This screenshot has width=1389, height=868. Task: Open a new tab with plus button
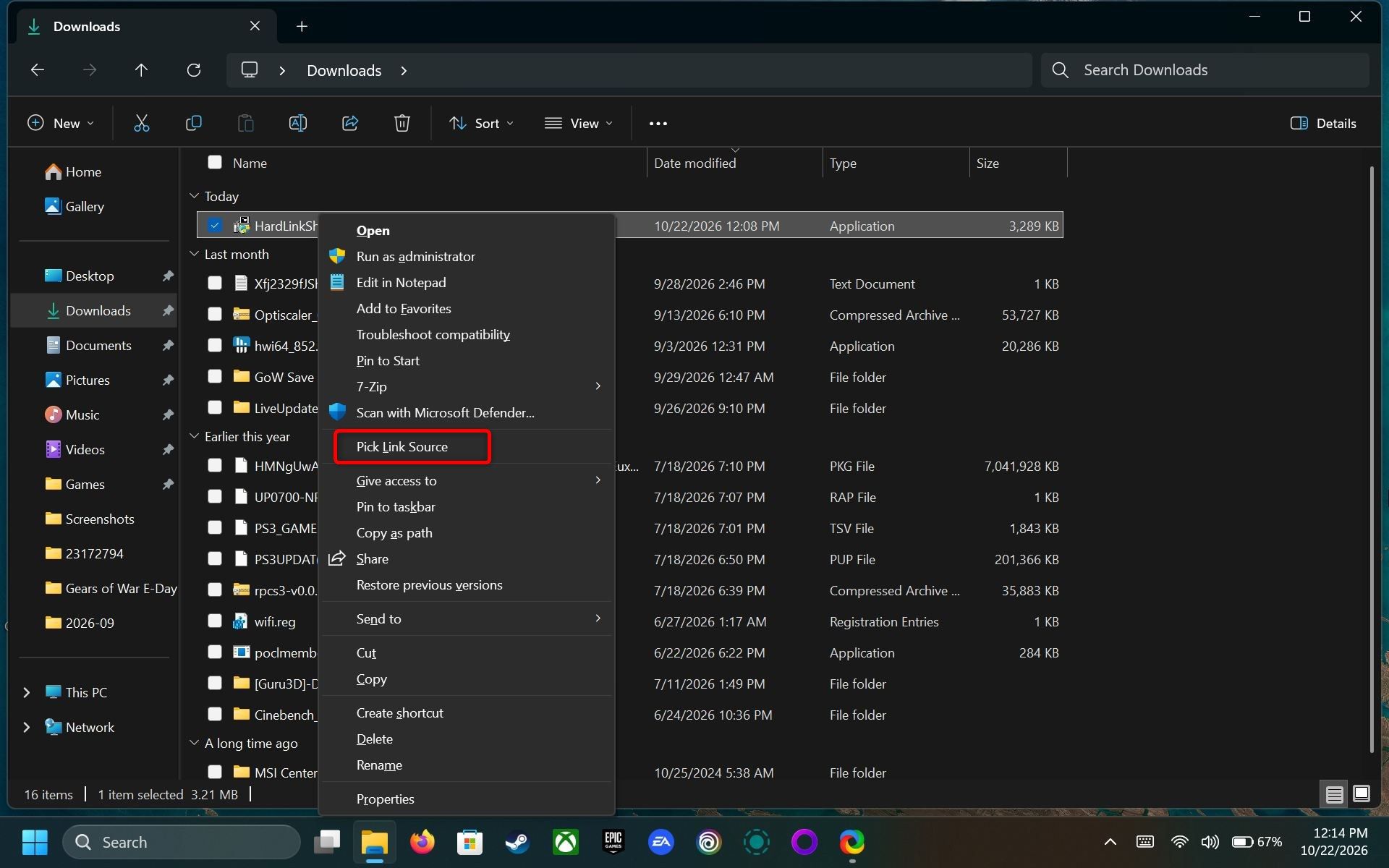(x=302, y=27)
